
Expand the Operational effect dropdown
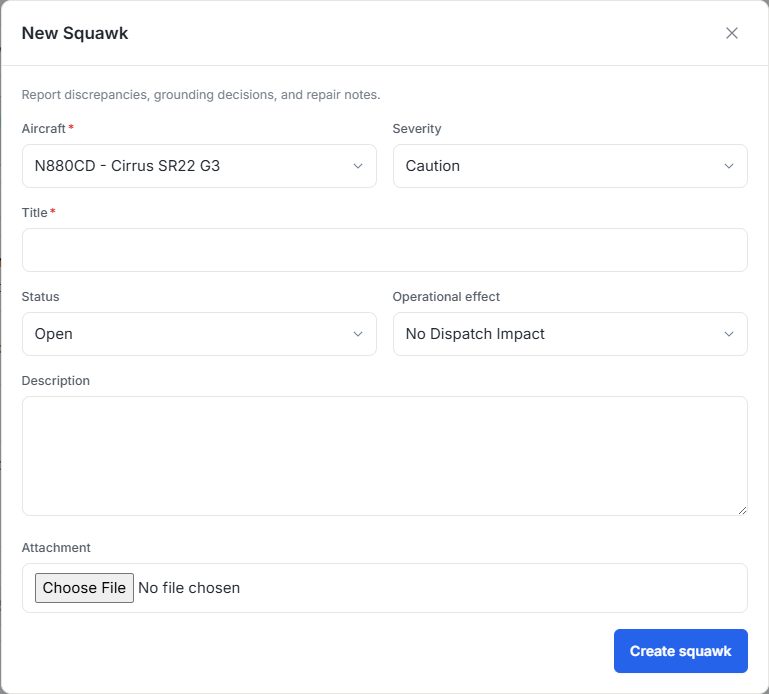[570, 334]
